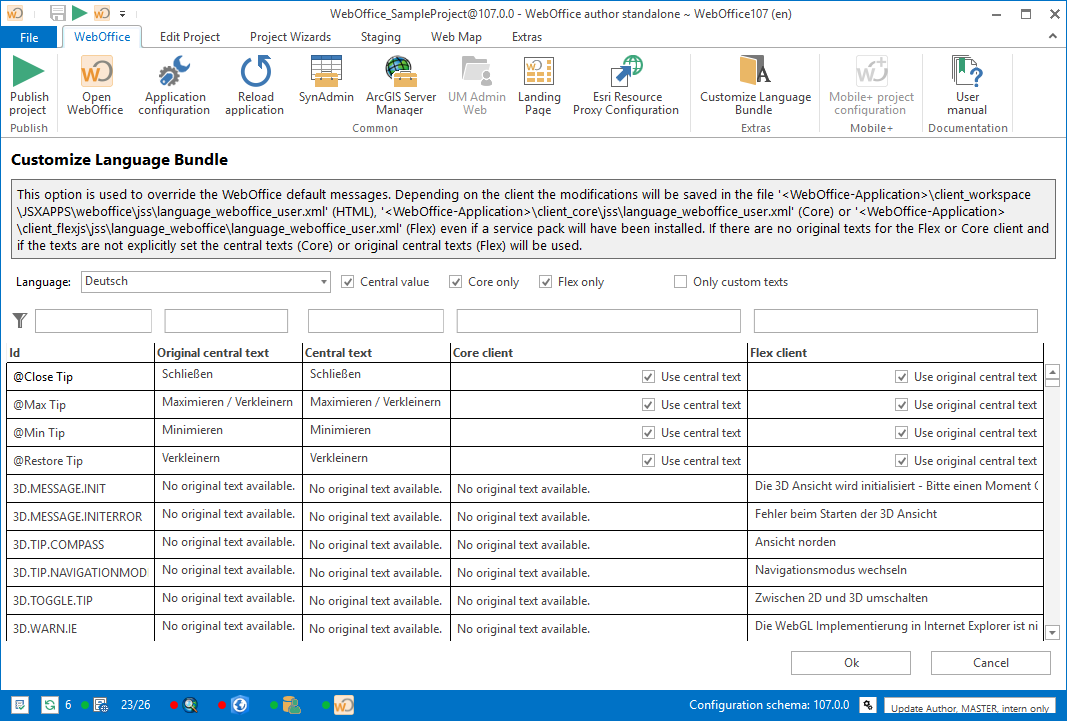Enable the Only custom texts filter

tap(680, 281)
